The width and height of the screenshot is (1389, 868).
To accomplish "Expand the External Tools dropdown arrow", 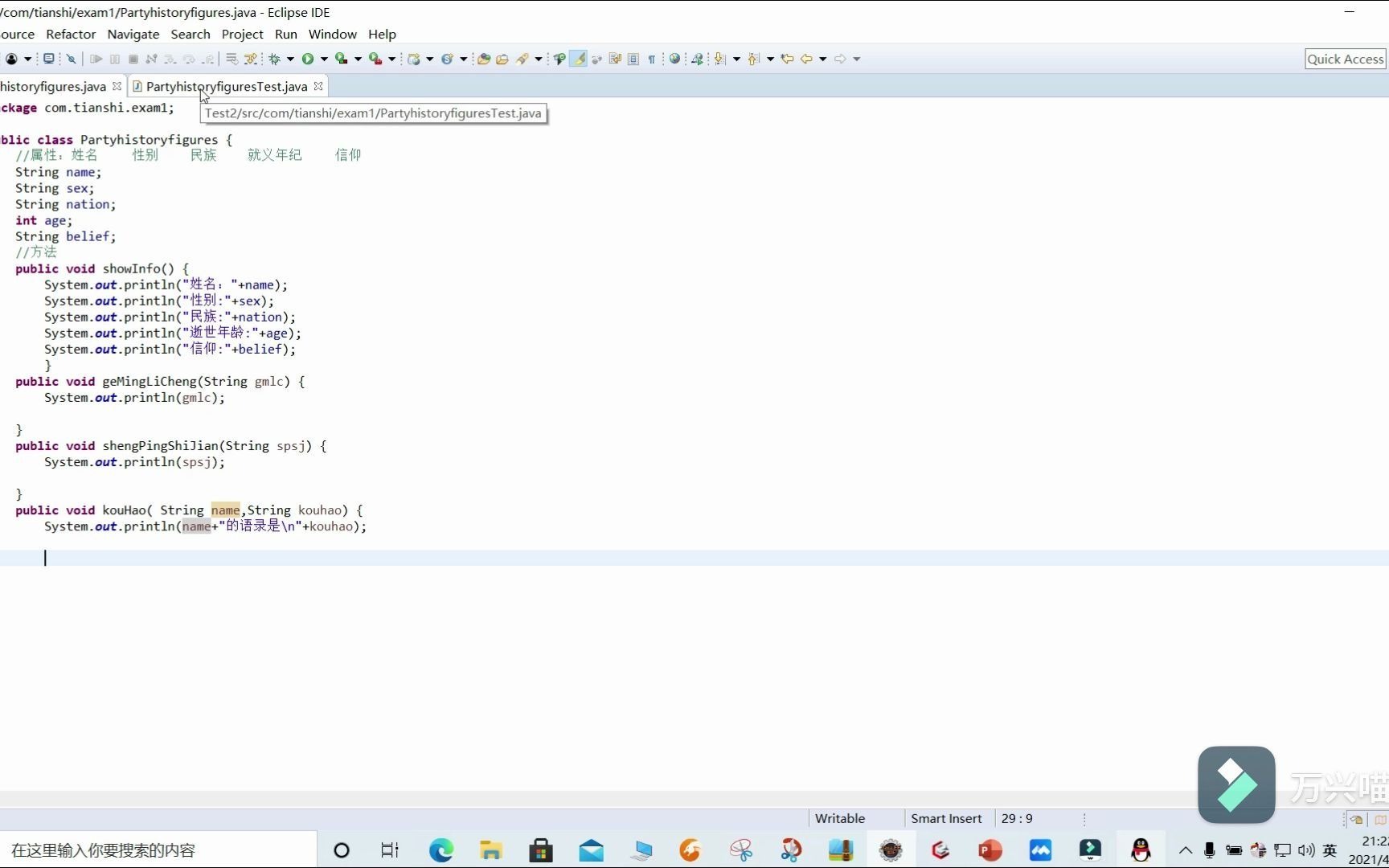I will coord(391,59).
